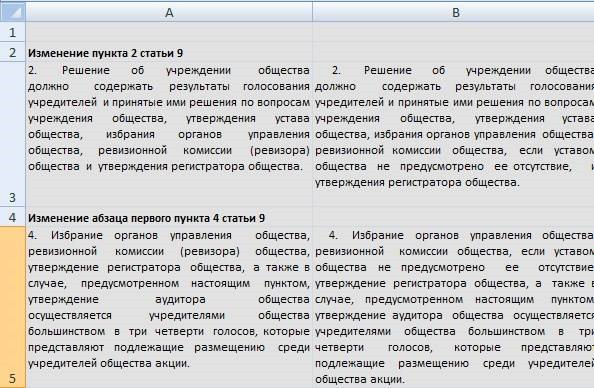The image size is (594, 388).
Task: Click cell 'Изменение абзаца первого пункта 4 статьи 9'
Action: [x=169, y=216]
